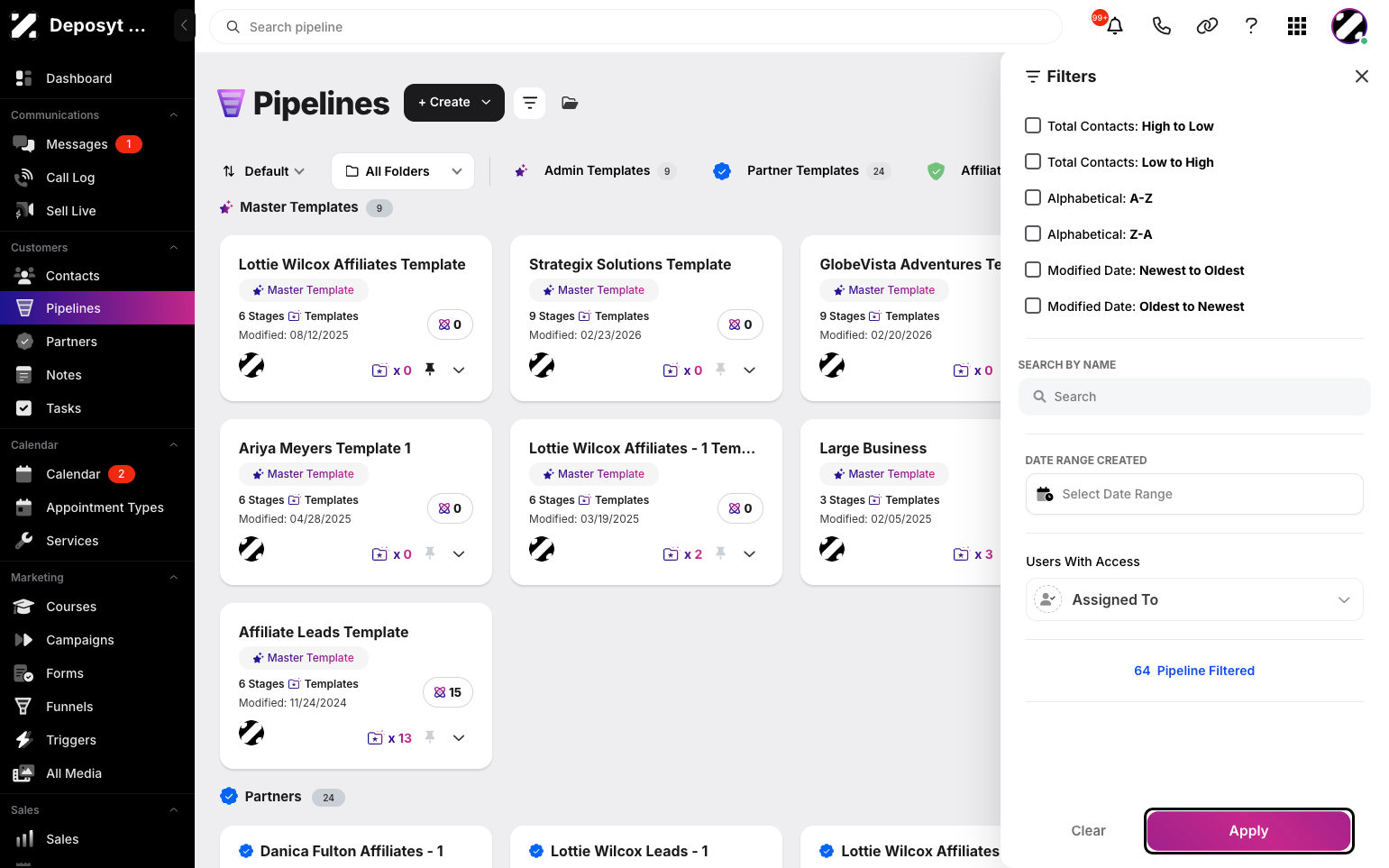Check Total Contacts: Low to High
This screenshot has width=1389, height=868.
click(1033, 161)
